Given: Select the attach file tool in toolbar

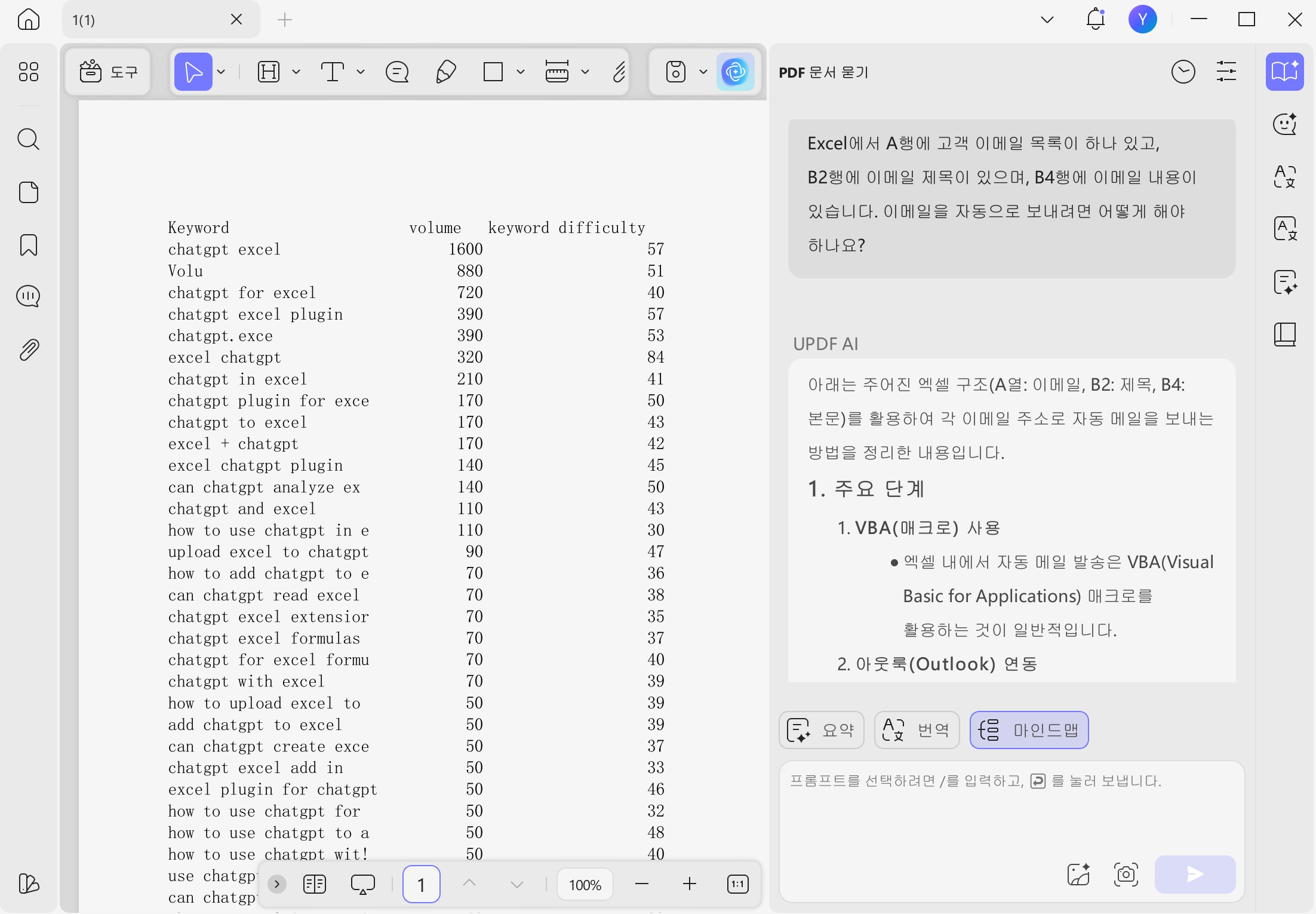Looking at the screenshot, I should (619, 72).
